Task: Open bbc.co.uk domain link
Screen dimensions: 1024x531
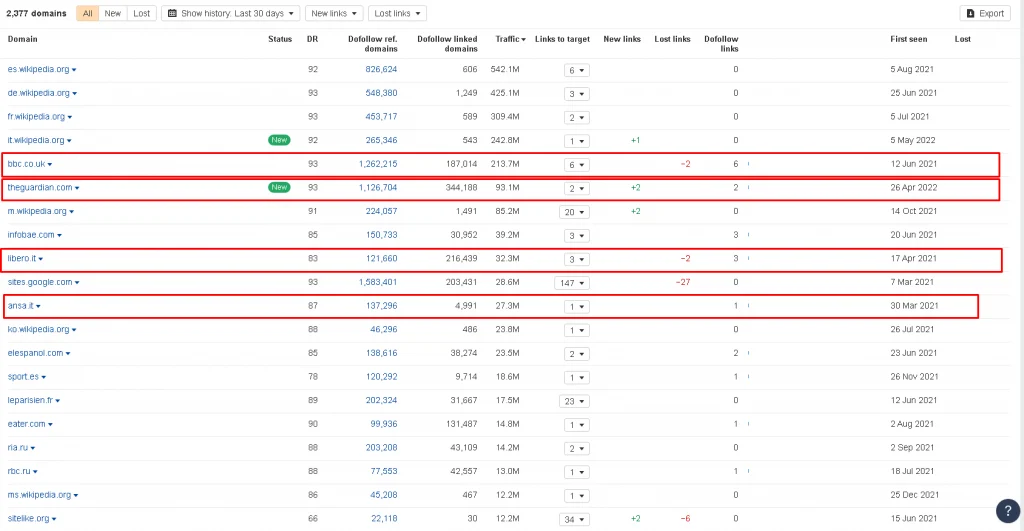Action: (x=26, y=164)
